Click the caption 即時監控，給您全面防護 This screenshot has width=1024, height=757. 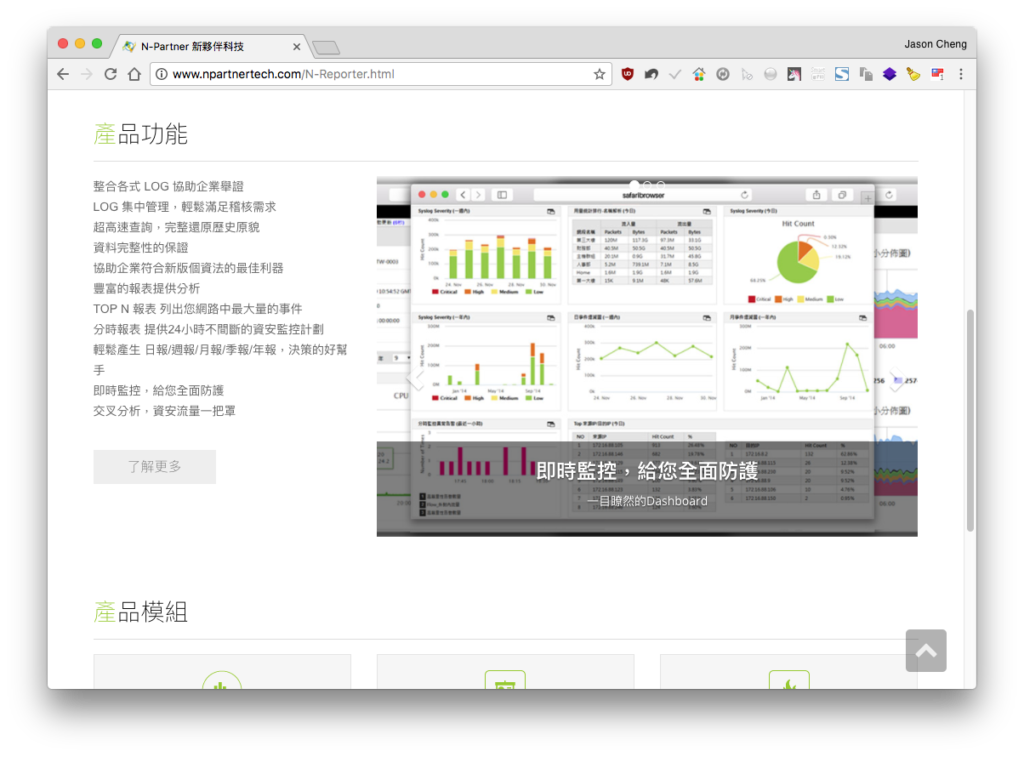[647, 470]
